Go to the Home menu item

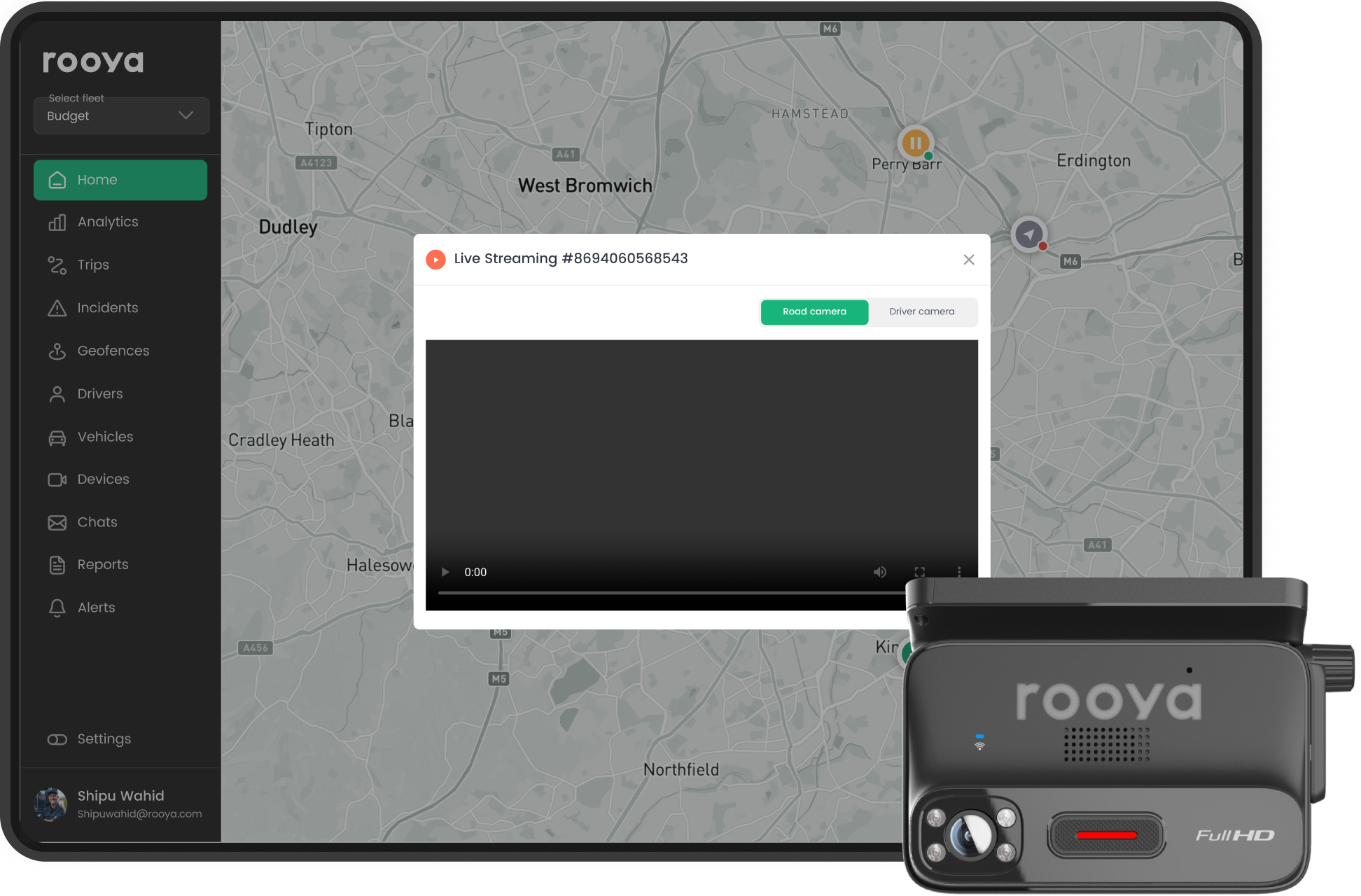120,180
